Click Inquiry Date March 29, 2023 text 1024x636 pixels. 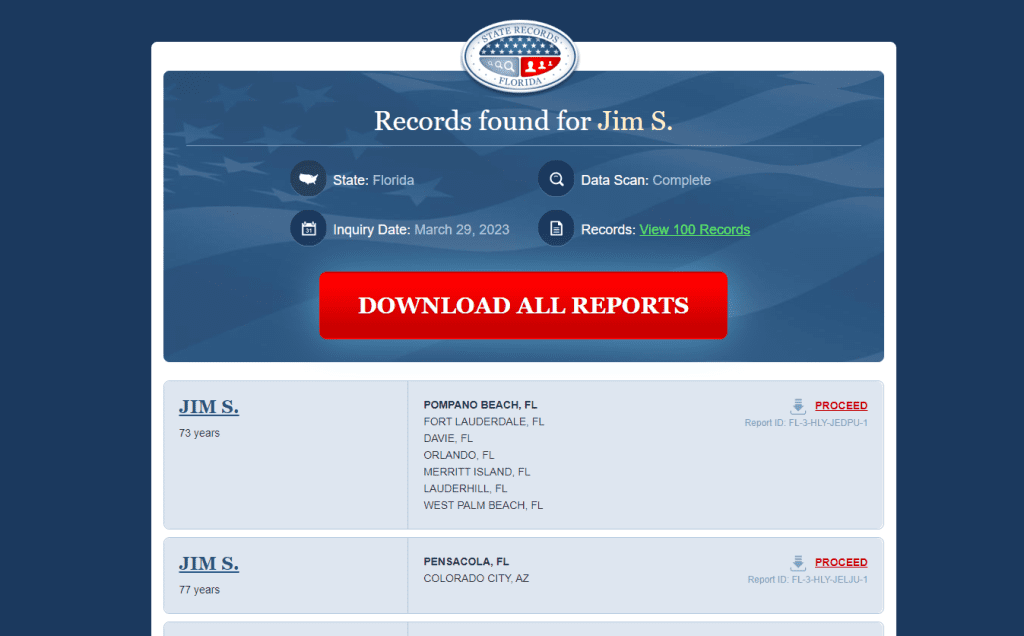(x=421, y=230)
